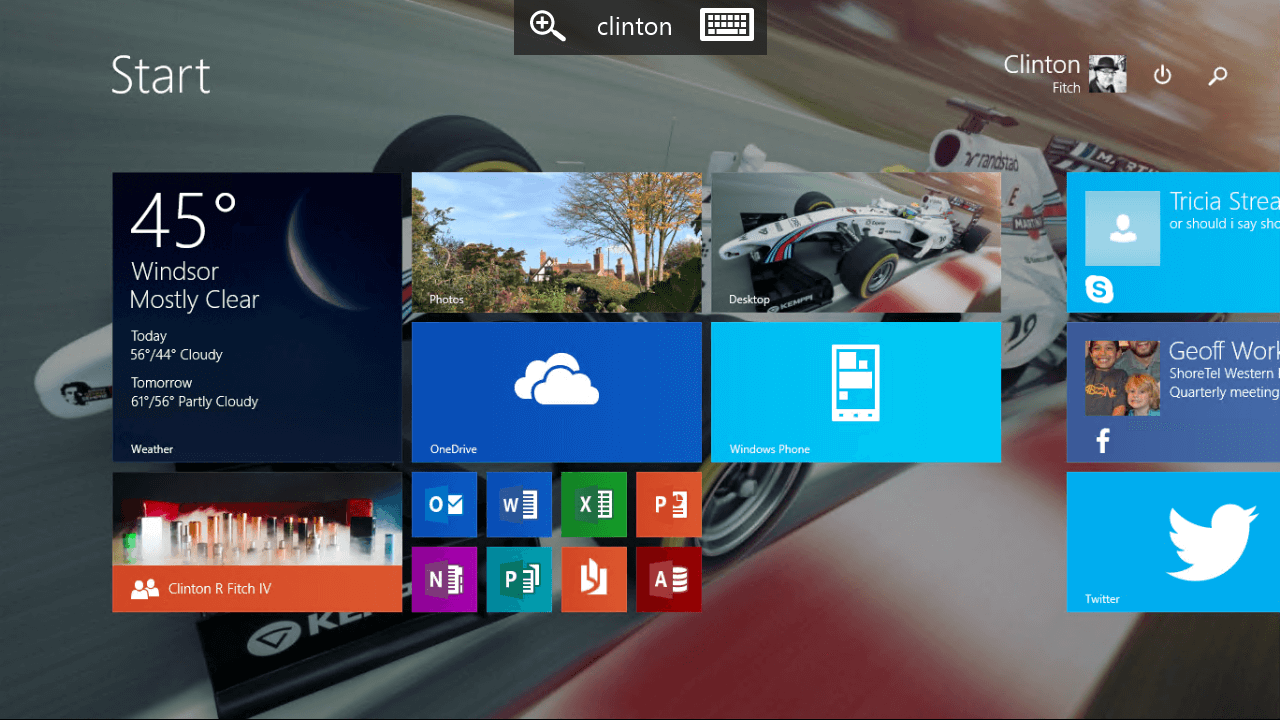Open the OneDrive tile
Viewport: 1280px width, 720px height.
tap(557, 392)
